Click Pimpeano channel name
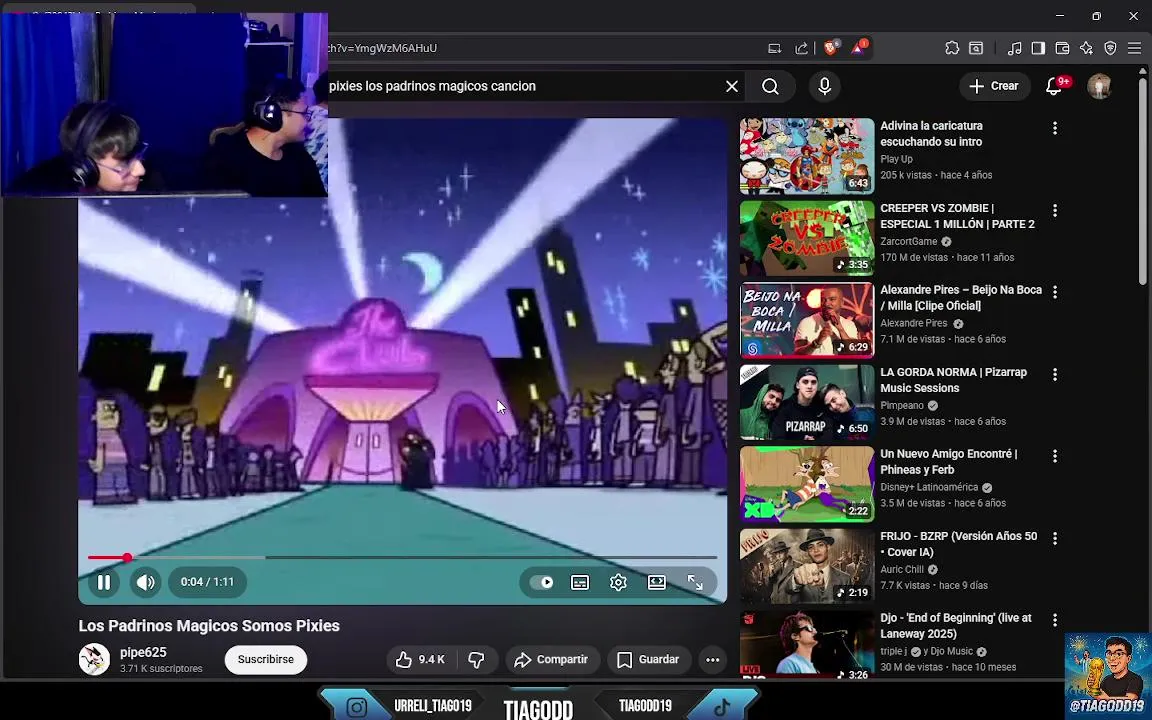Screen dimensions: 1152x720 click(902, 406)
